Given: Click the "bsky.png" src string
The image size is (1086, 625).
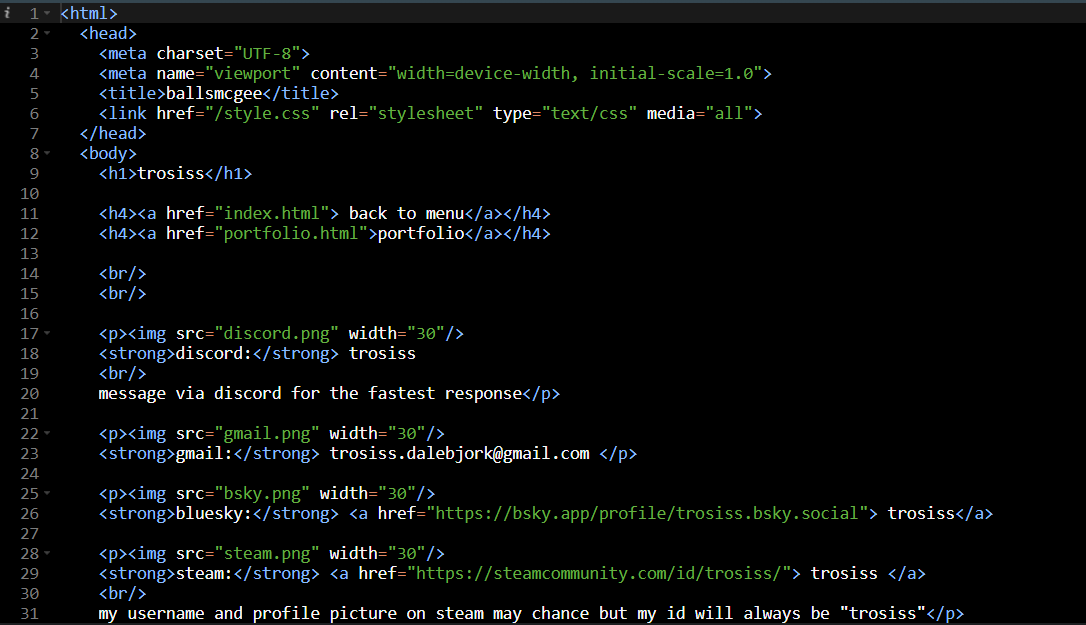Looking at the screenshot, I should click(262, 493).
